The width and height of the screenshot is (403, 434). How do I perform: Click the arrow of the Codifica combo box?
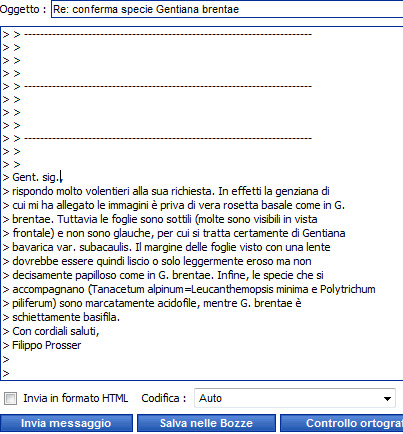click(x=387, y=398)
